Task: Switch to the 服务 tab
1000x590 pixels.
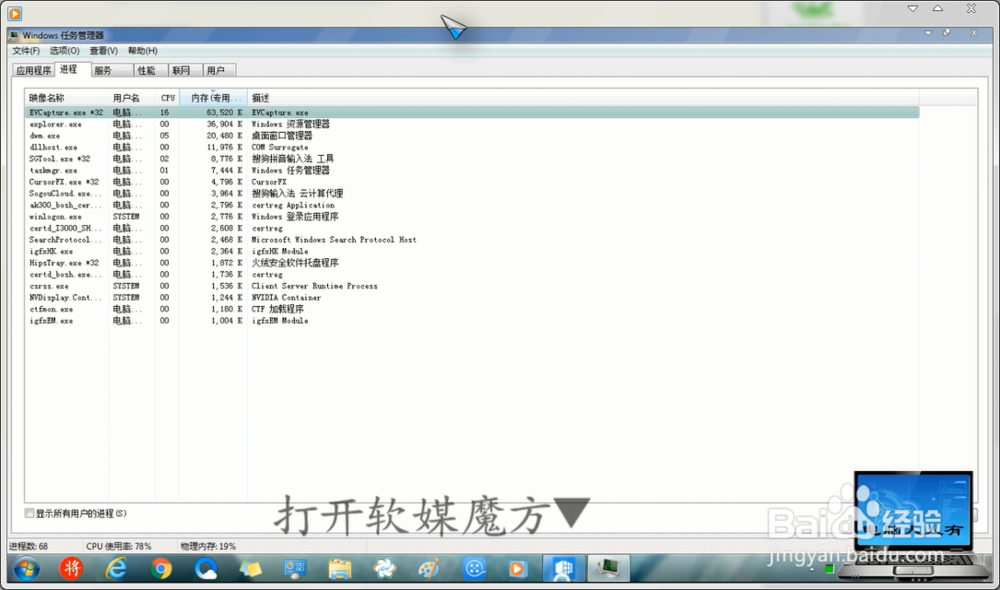Action: (112, 70)
